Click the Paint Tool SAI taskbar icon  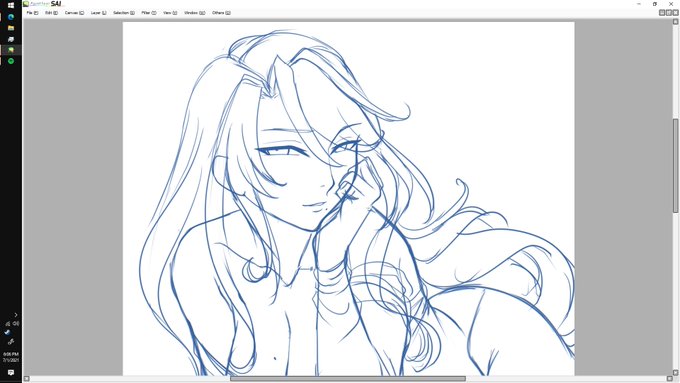point(11,50)
